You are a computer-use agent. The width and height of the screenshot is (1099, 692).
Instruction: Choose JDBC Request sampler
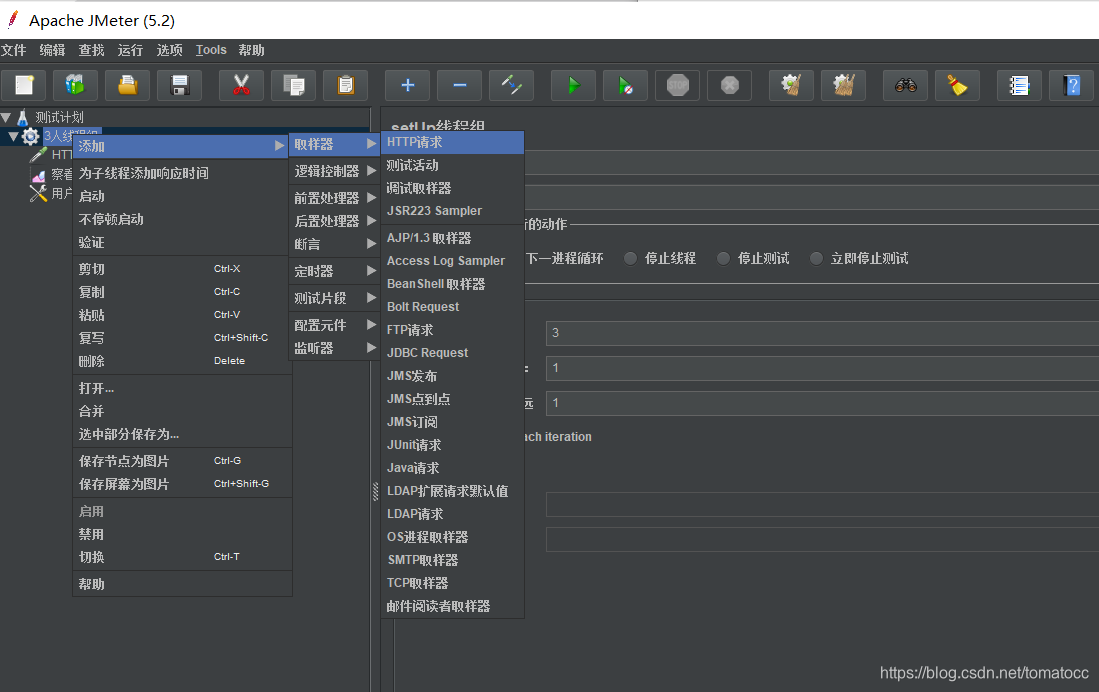pos(453,353)
